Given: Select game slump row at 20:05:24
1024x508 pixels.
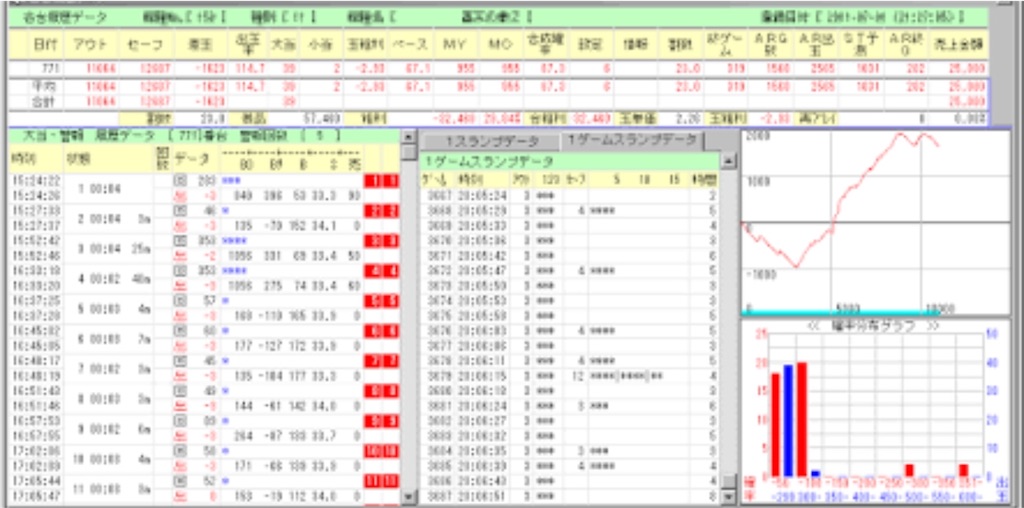Looking at the screenshot, I should coord(569,195).
